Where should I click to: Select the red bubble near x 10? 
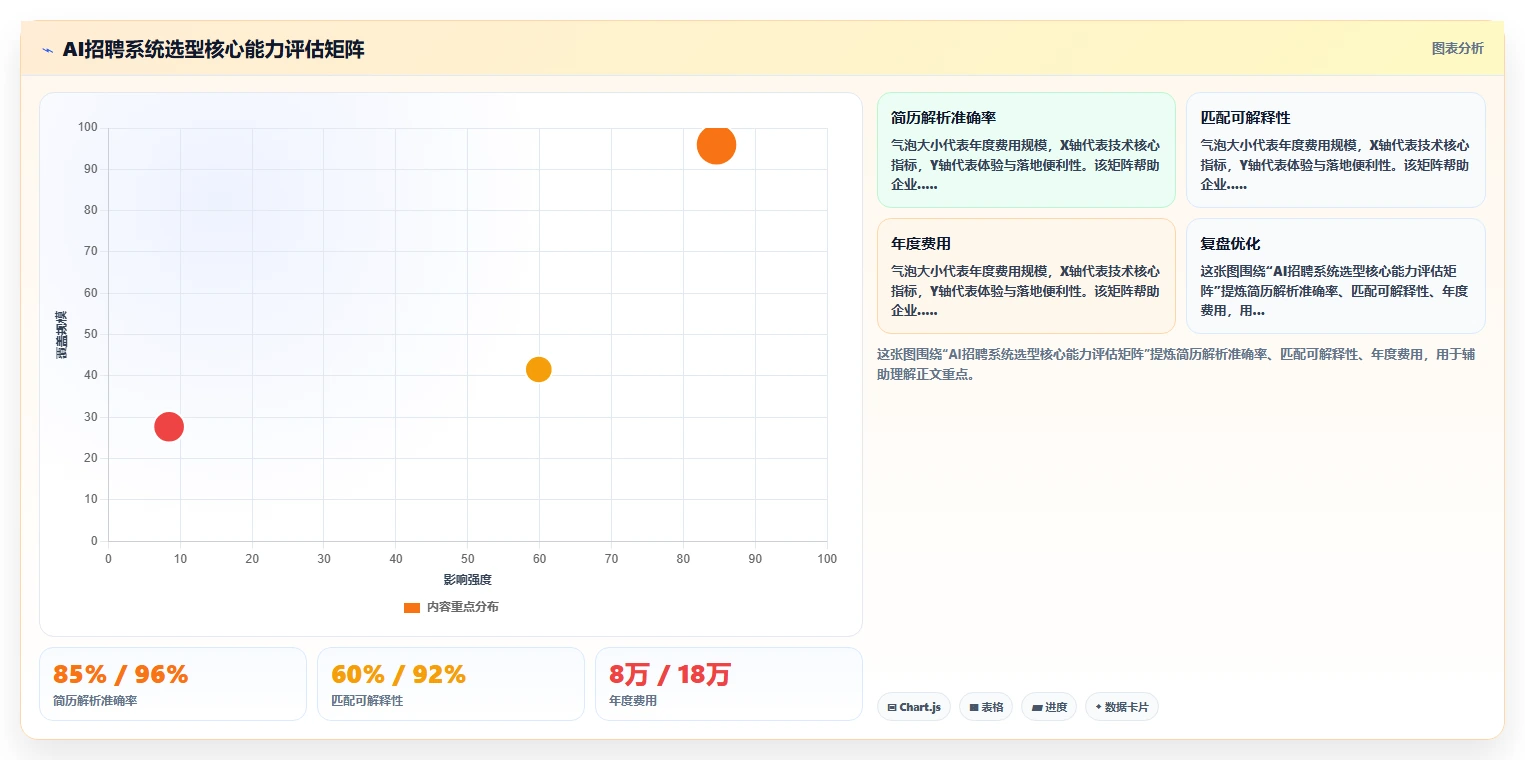pyautogui.click(x=169, y=427)
